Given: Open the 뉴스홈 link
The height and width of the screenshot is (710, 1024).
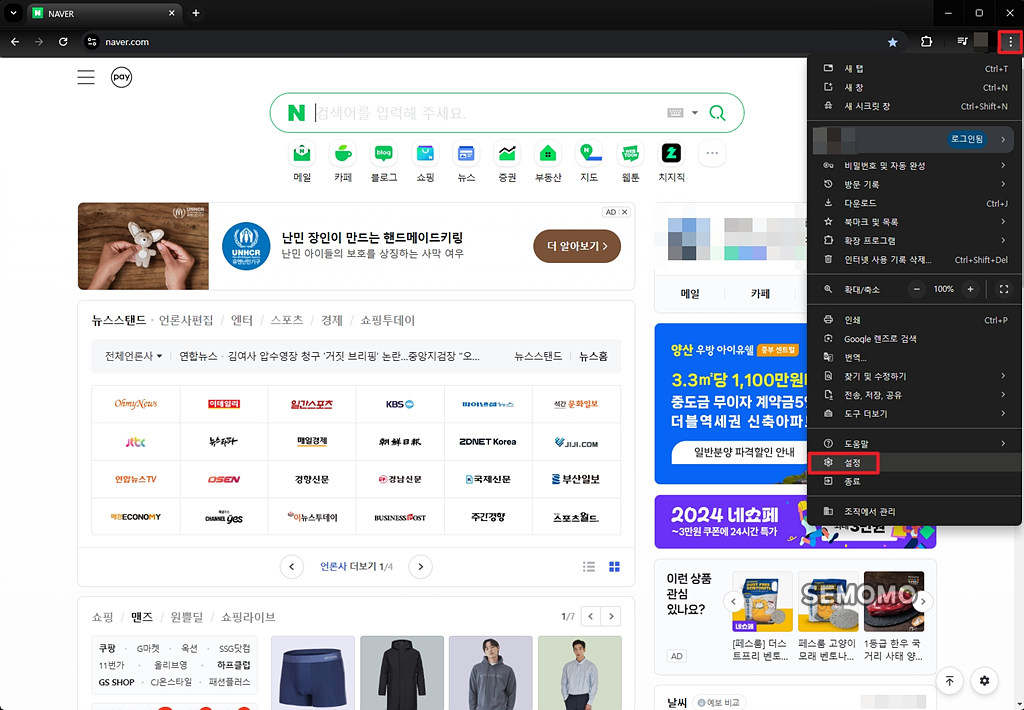Looking at the screenshot, I should pyautogui.click(x=594, y=356).
